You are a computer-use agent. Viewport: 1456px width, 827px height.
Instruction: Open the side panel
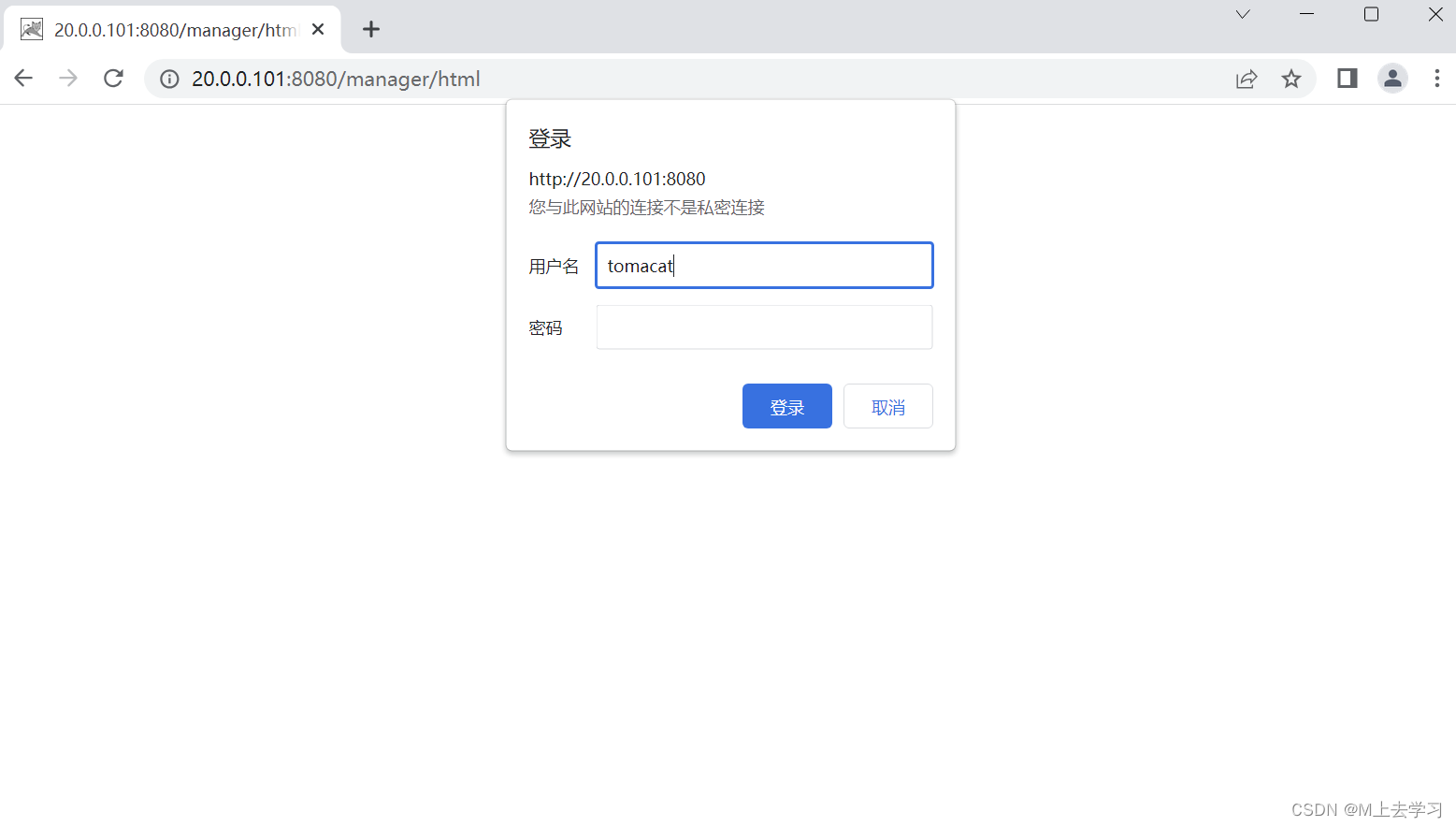[1348, 79]
